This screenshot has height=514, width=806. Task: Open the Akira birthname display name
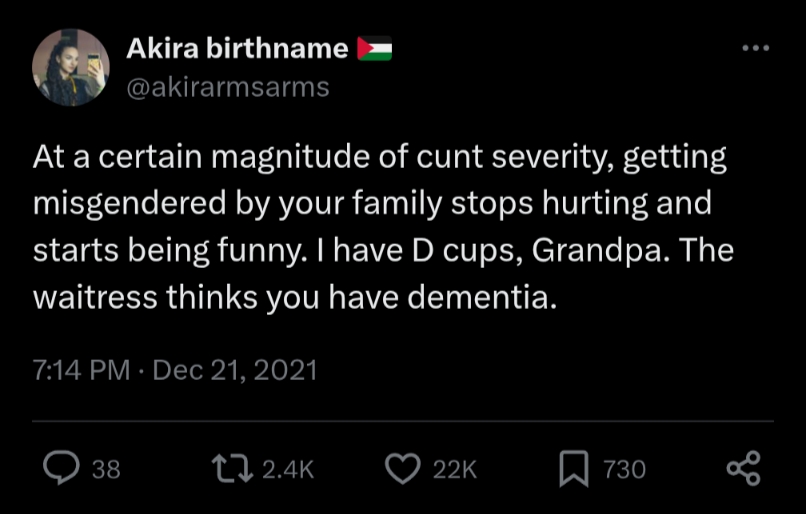tap(237, 48)
